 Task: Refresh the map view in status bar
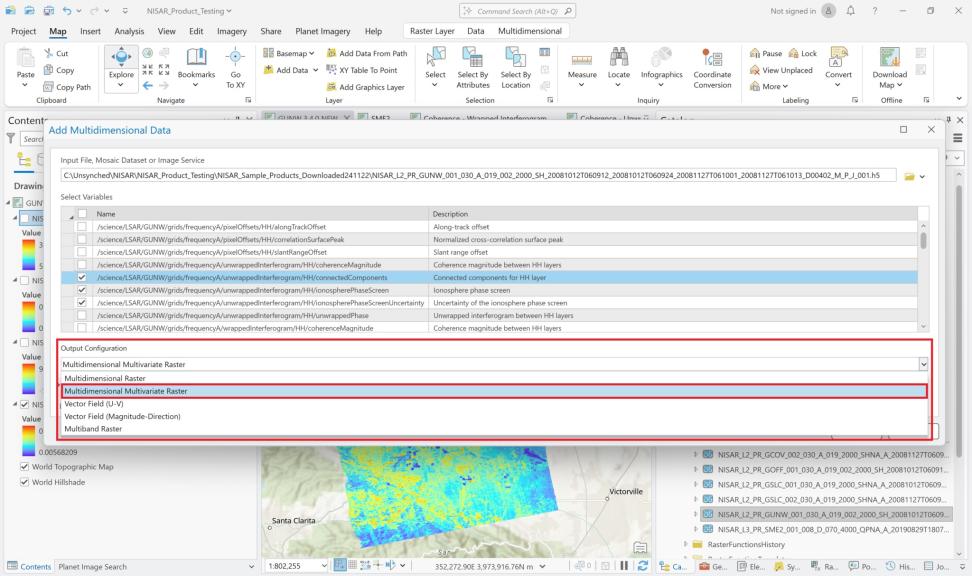point(643,565)
